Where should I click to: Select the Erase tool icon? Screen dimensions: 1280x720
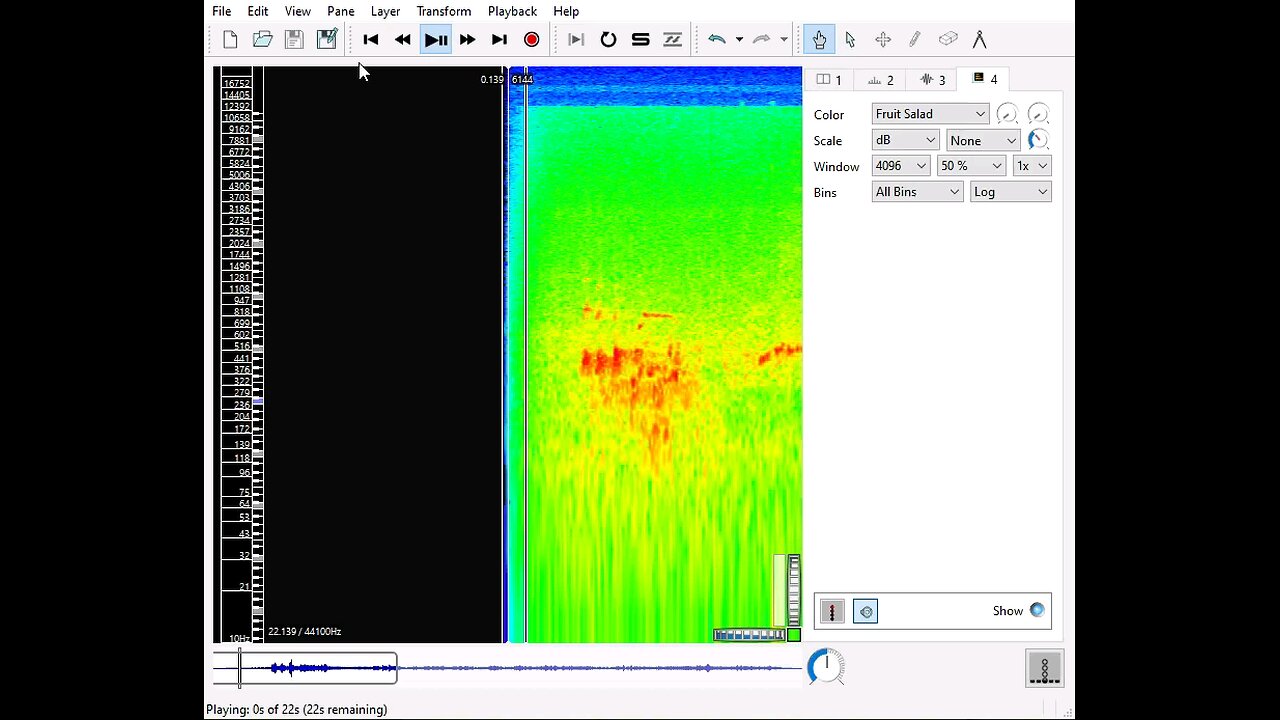coord(948,40)
